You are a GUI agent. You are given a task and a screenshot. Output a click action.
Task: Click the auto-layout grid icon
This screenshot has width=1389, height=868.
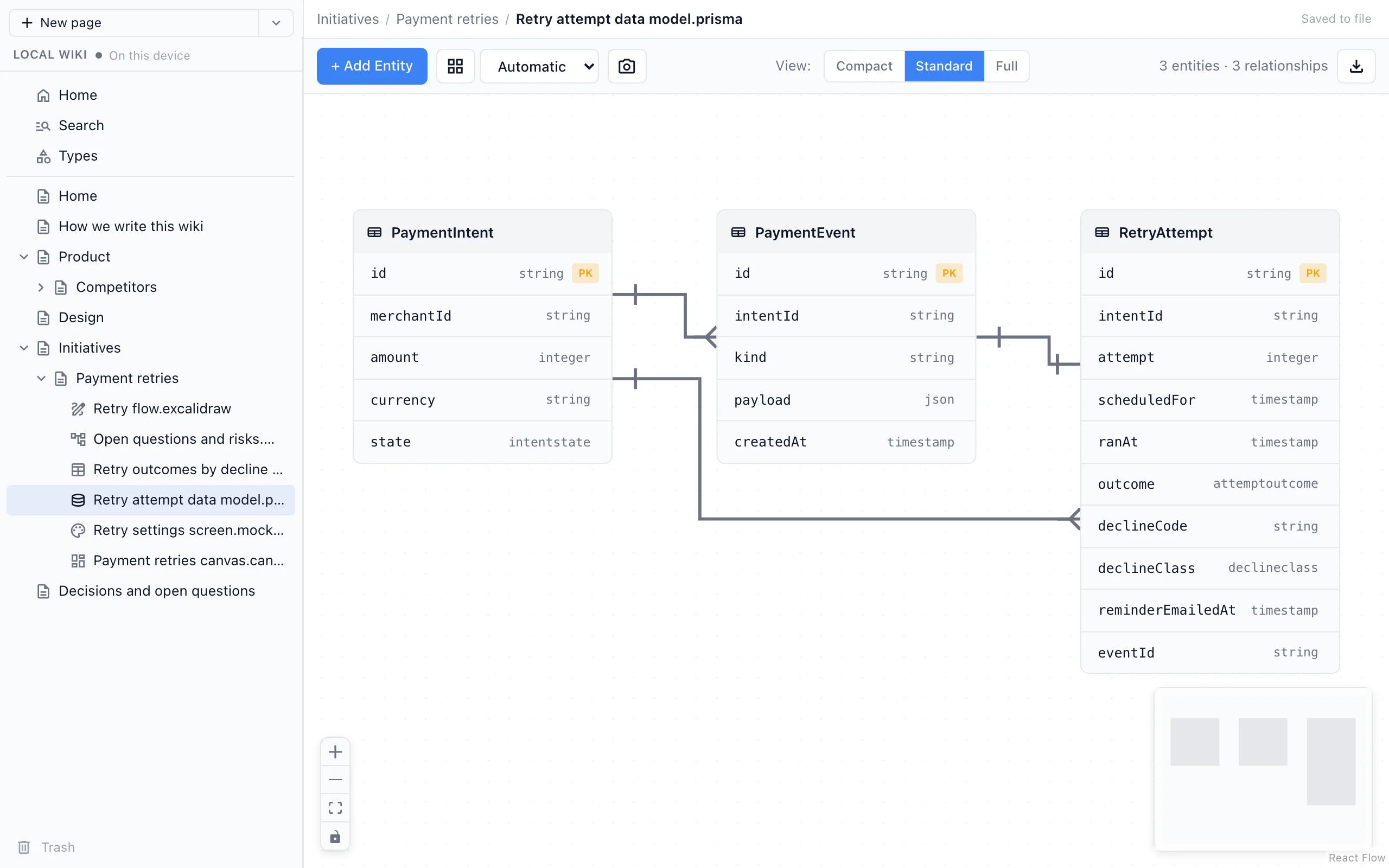pos(455,66)
